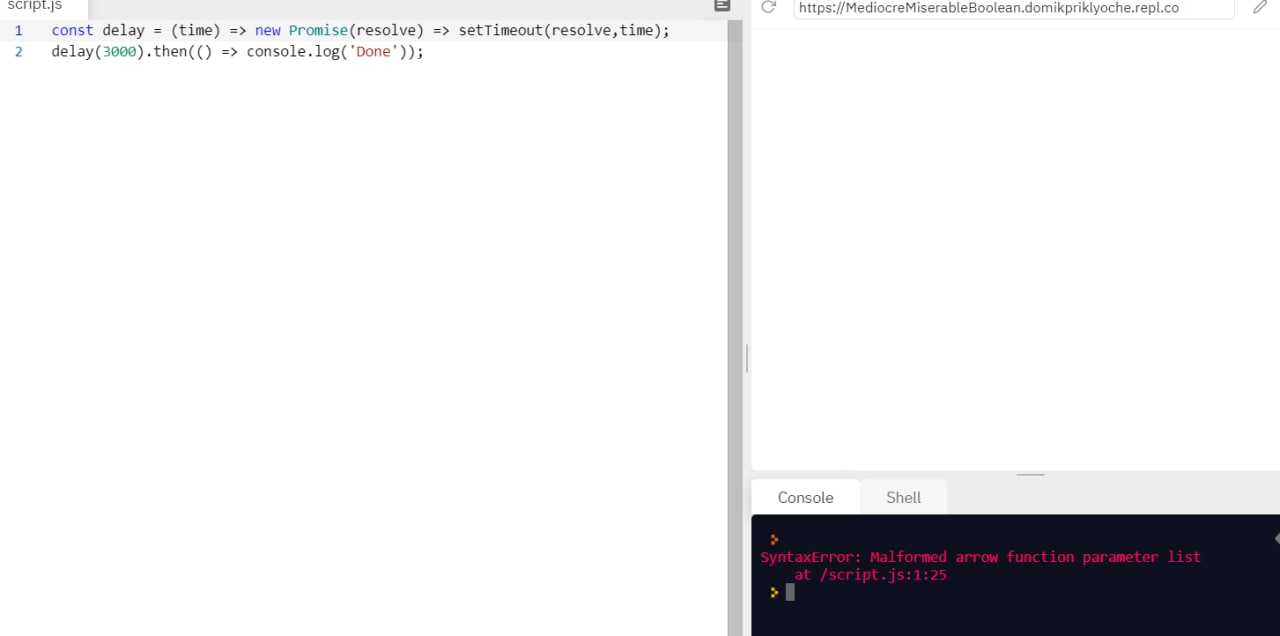Click the pencil edit icon beside the URL
Viewport: 1280px width, 636px height.
1260,7
